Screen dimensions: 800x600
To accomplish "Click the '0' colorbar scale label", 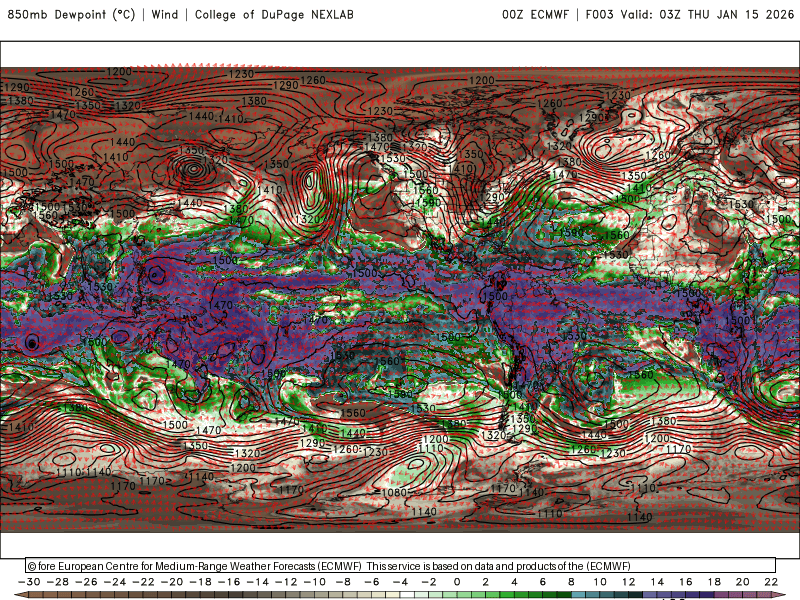I will click(x=457, y=582).
